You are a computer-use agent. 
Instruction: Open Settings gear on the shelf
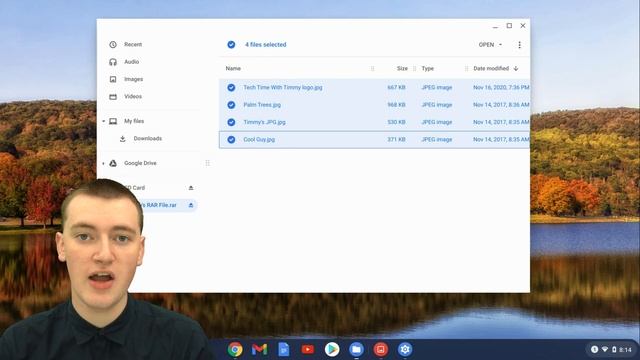pos(405,349)
